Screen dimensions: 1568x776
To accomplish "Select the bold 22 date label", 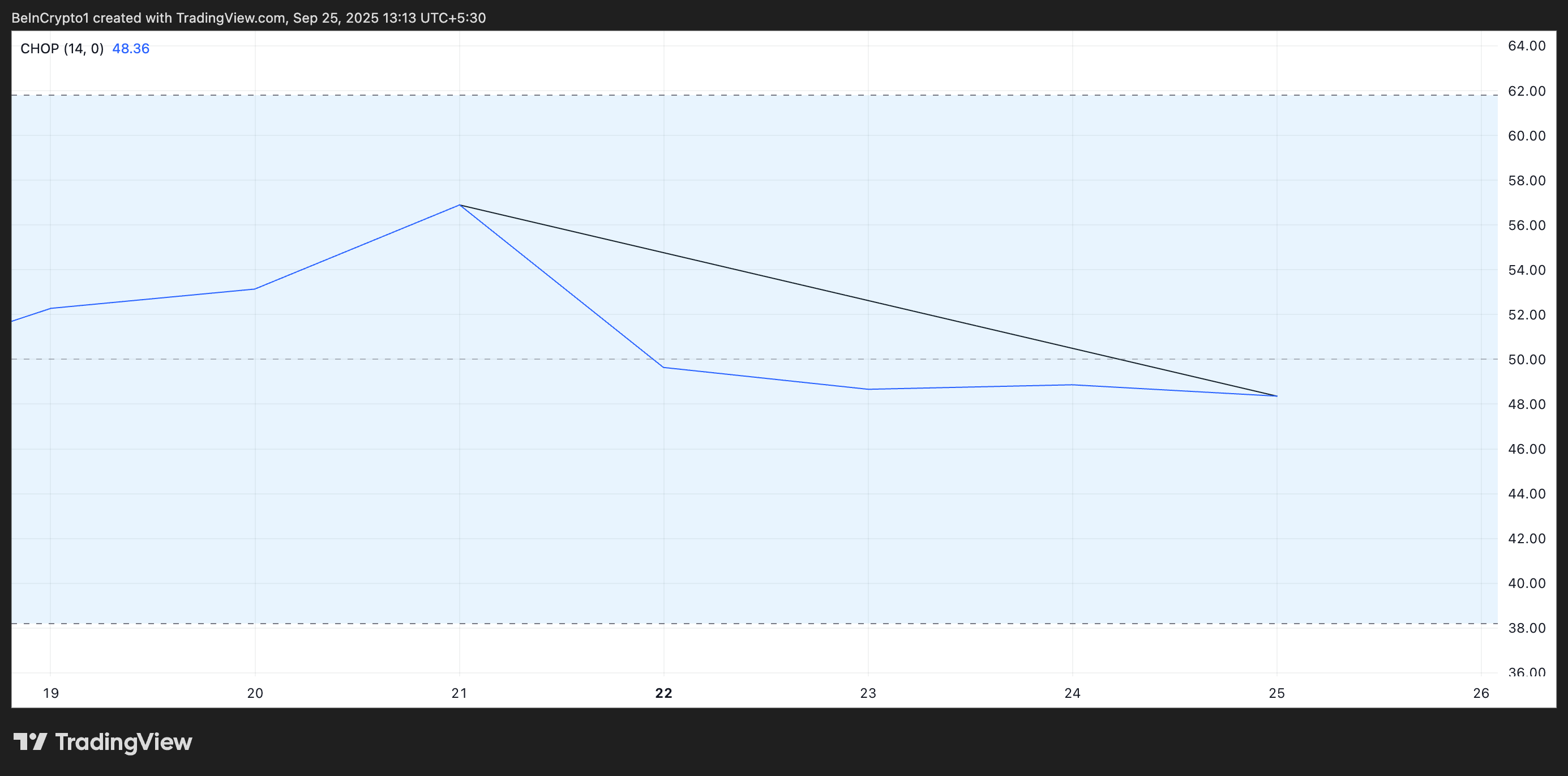I will 663,693.
